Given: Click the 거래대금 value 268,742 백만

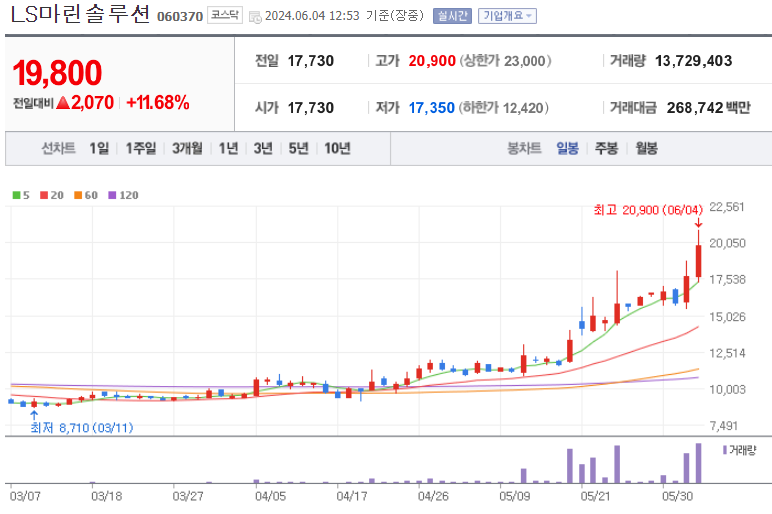Looking at the screenshot, I should click(x=708, y=108).
